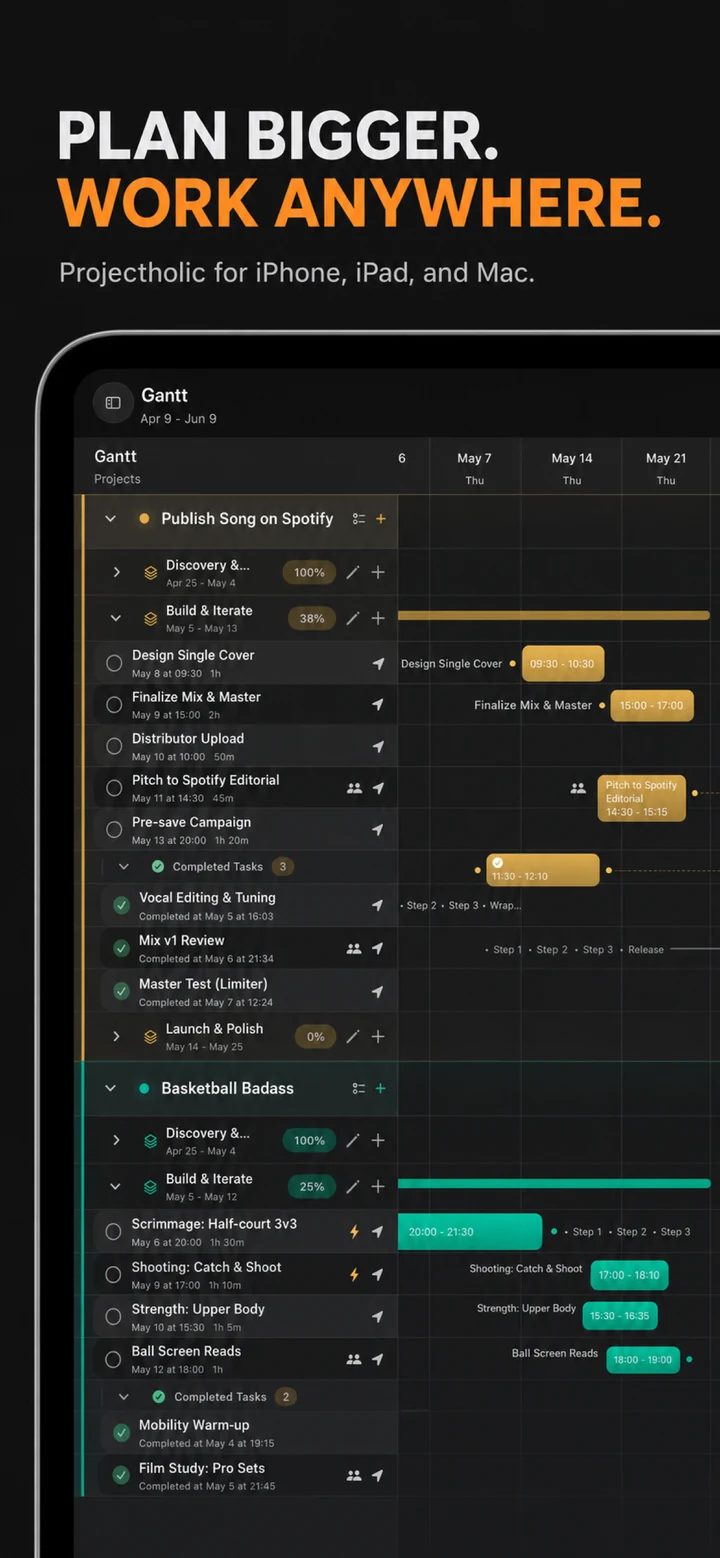Click the Release step on timeline

[646, 950]
